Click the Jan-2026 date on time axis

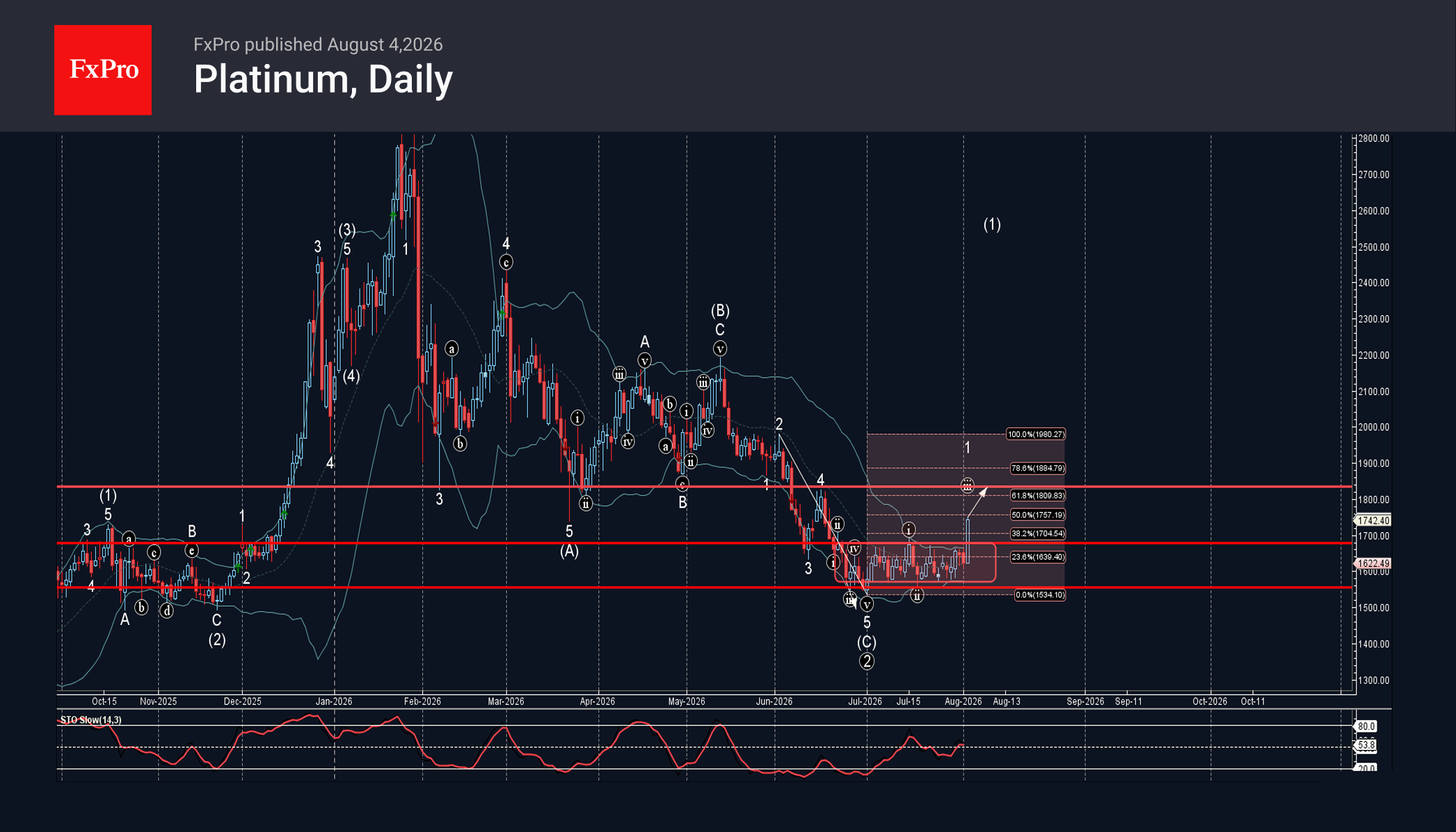pyautogui.click(x=334, y=701)
